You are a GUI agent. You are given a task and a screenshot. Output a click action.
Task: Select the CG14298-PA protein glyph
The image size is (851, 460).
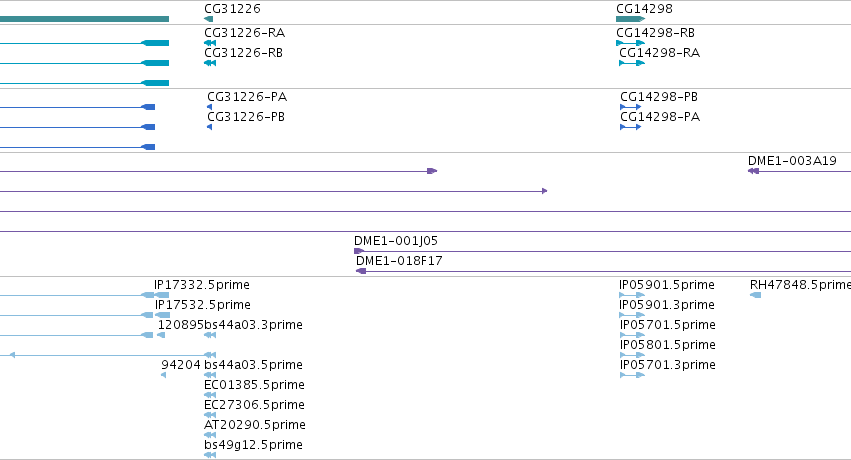[x=631, y=127]
